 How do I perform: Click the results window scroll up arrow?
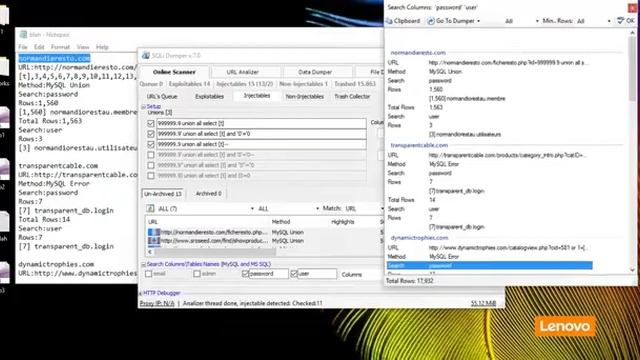633,32
